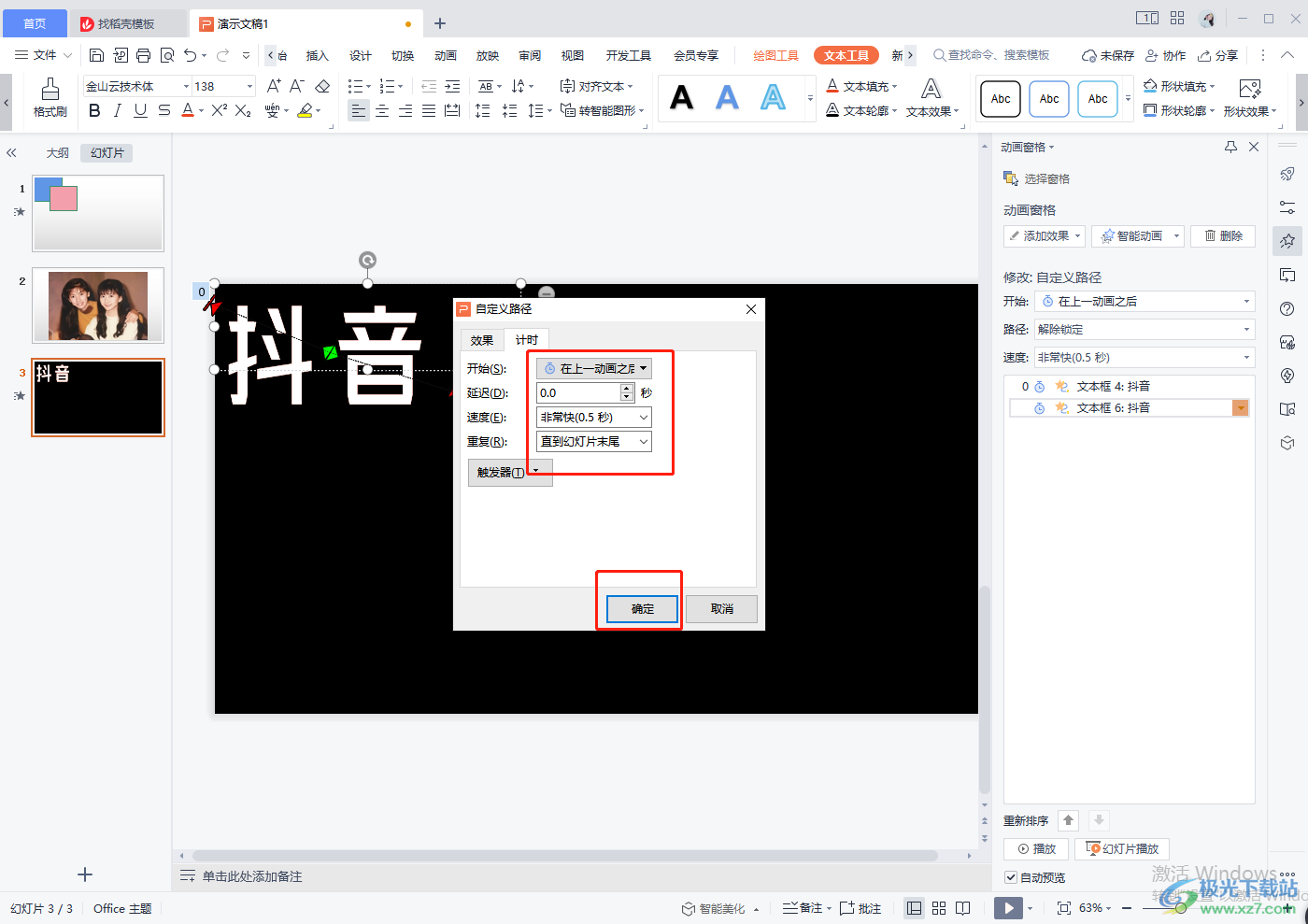Click the save icon in quick toolbar
Image resolution: width=1308 pixels, height=924 pixels.
pos(97,55)
